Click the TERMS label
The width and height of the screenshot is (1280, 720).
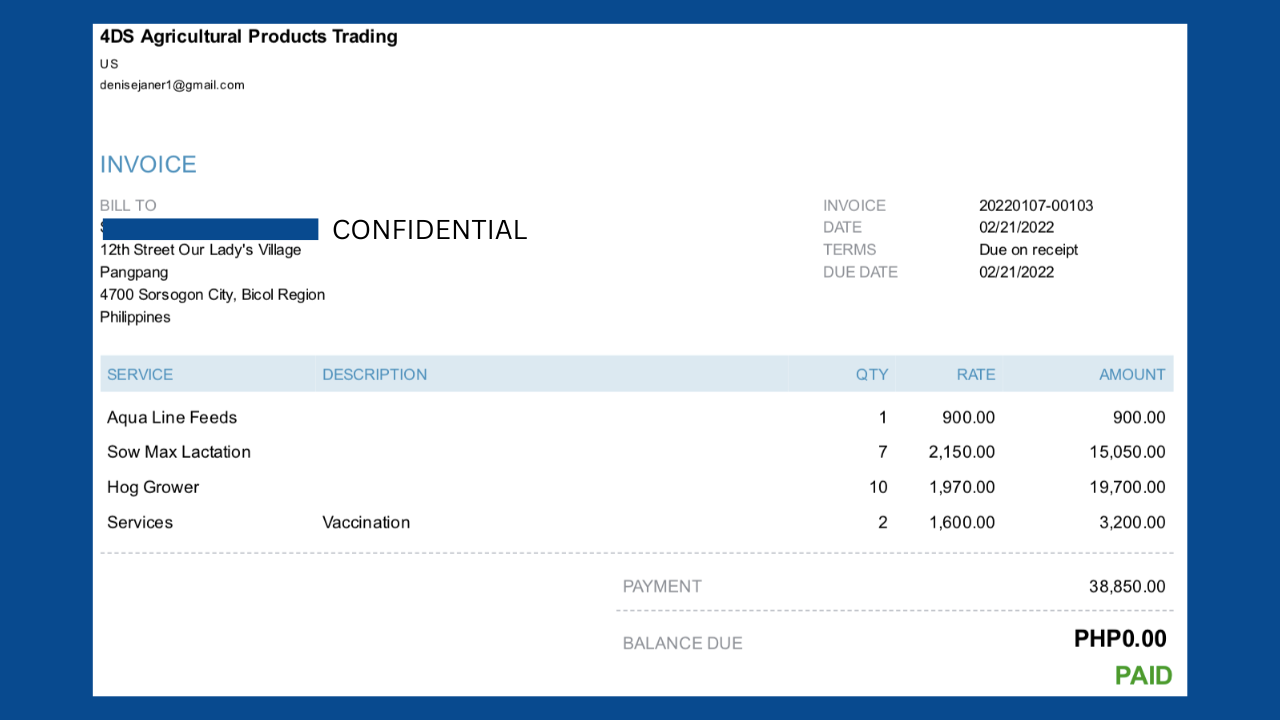849,250
